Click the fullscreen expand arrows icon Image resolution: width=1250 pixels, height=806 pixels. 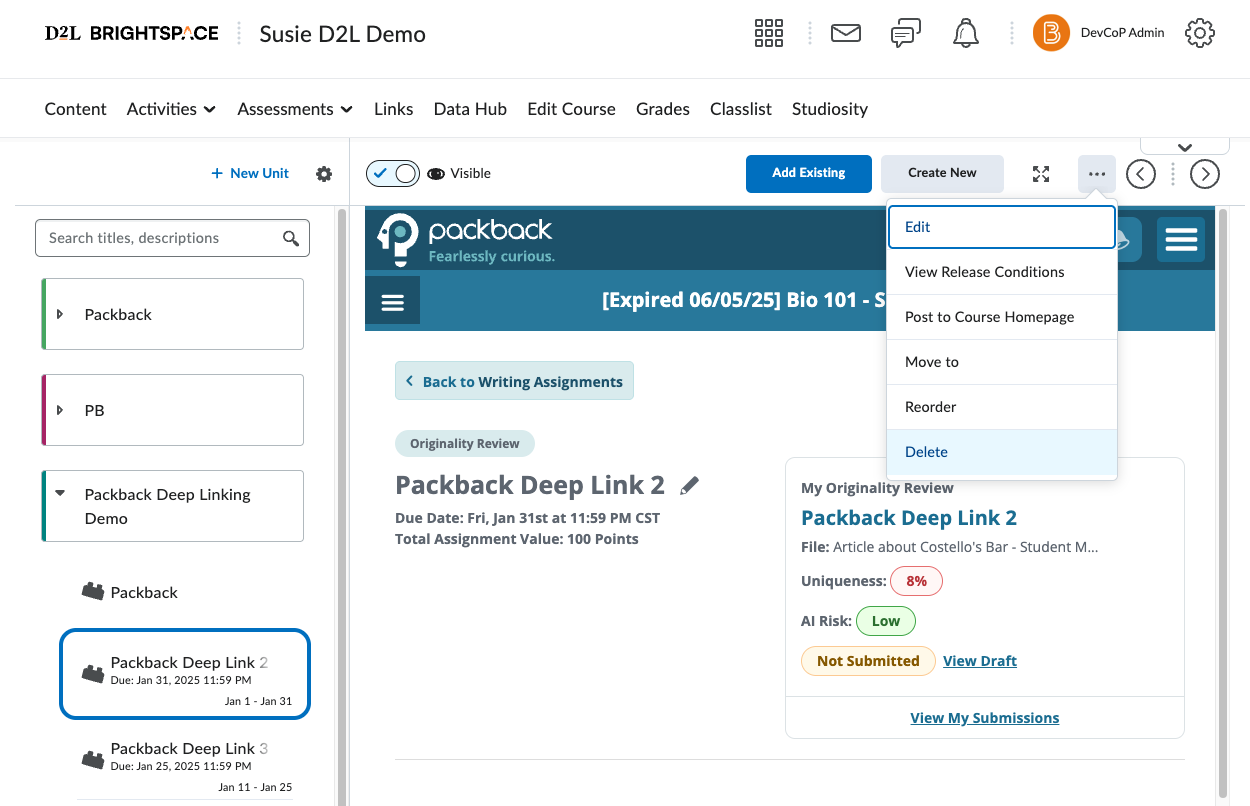click(x=1041, y=174)
